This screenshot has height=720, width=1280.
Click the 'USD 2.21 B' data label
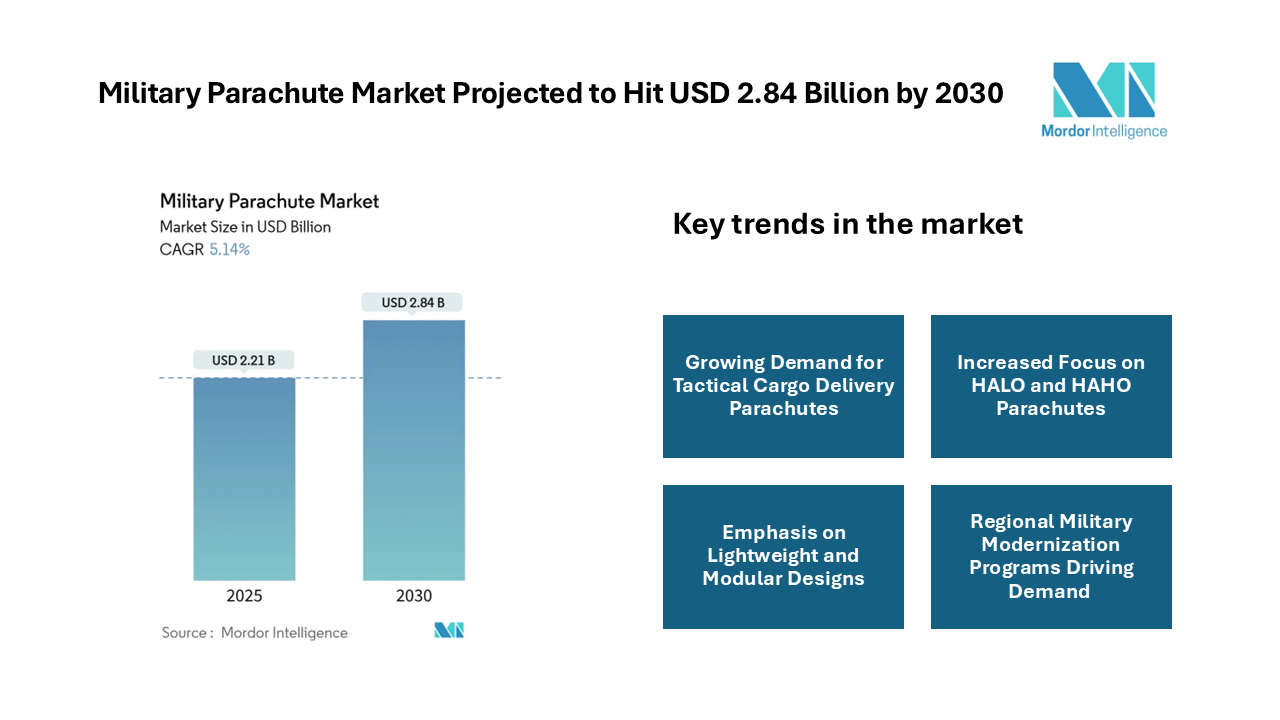(x=243, y=360)
